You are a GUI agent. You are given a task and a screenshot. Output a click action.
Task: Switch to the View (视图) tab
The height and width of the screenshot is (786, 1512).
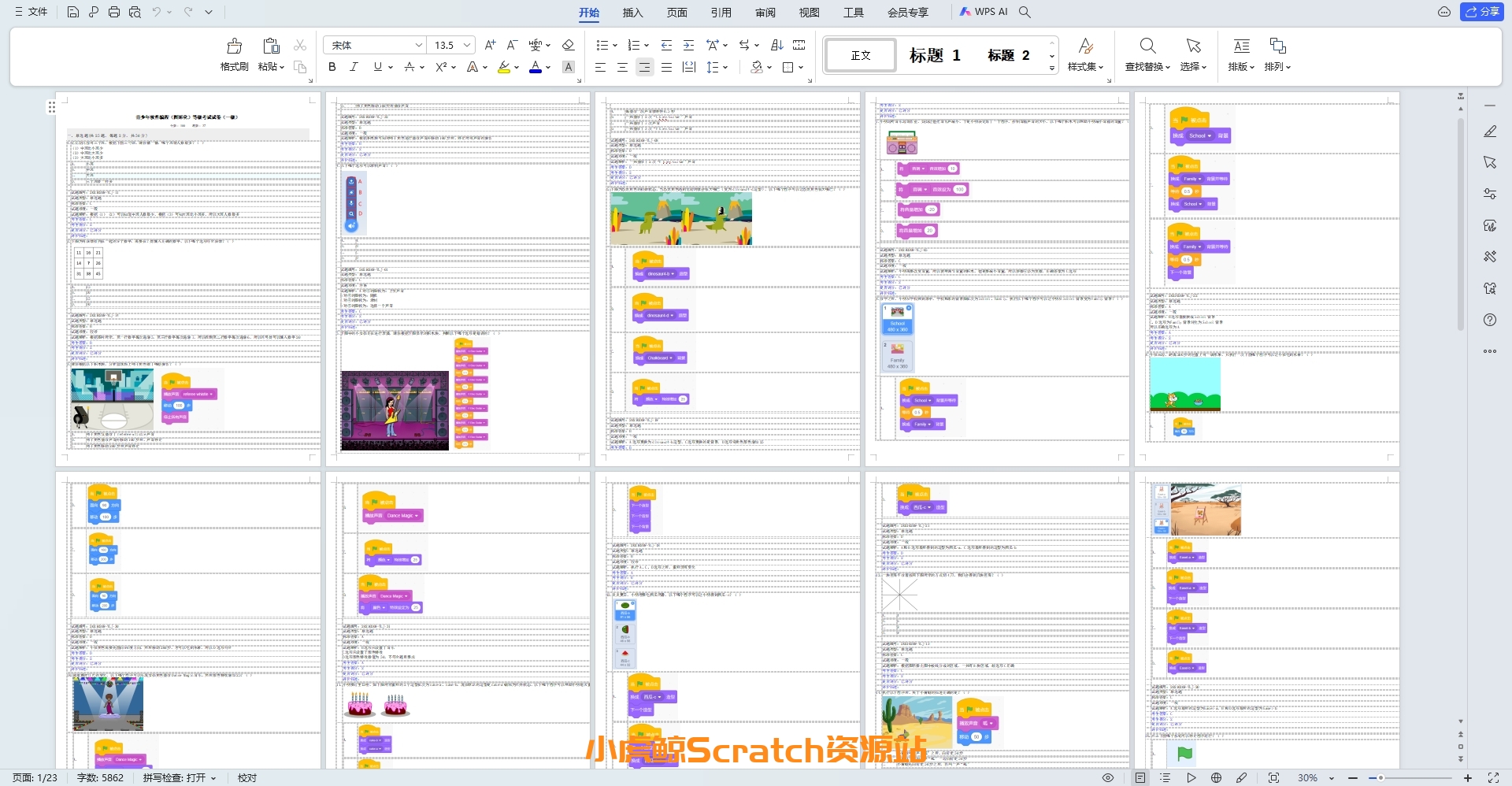click(x=809, y=12)
